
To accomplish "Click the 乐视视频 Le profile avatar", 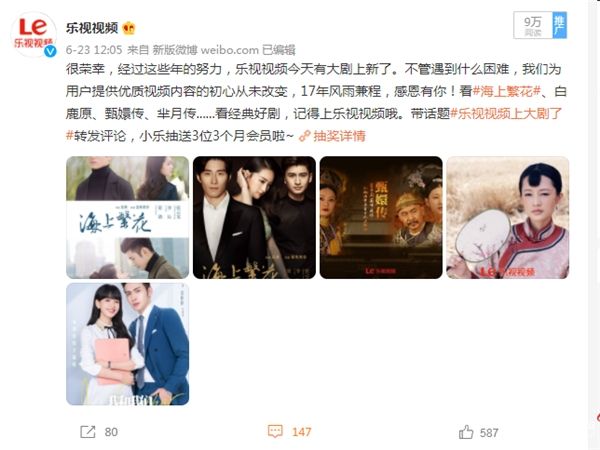I will (x=34, y=34).
